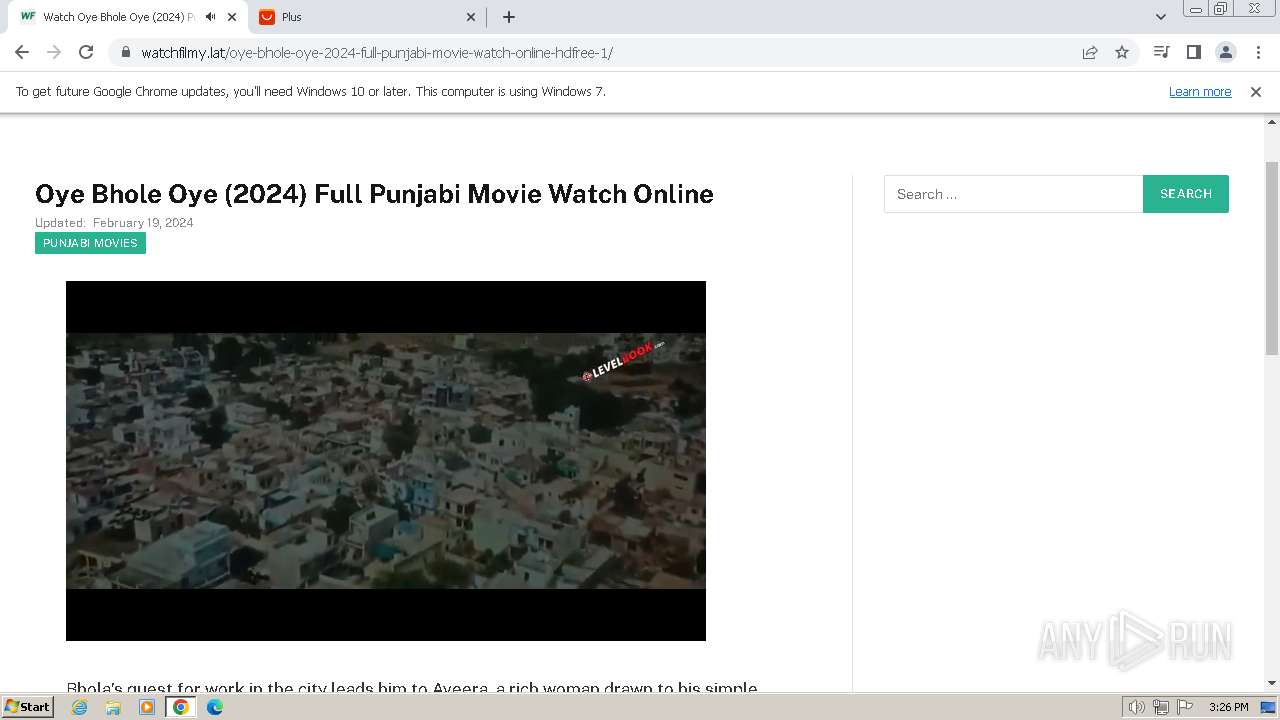Screen dimensions: 1280x720
Task: Click the Updated February 19, 2024 date
Action: click(114, 223)
